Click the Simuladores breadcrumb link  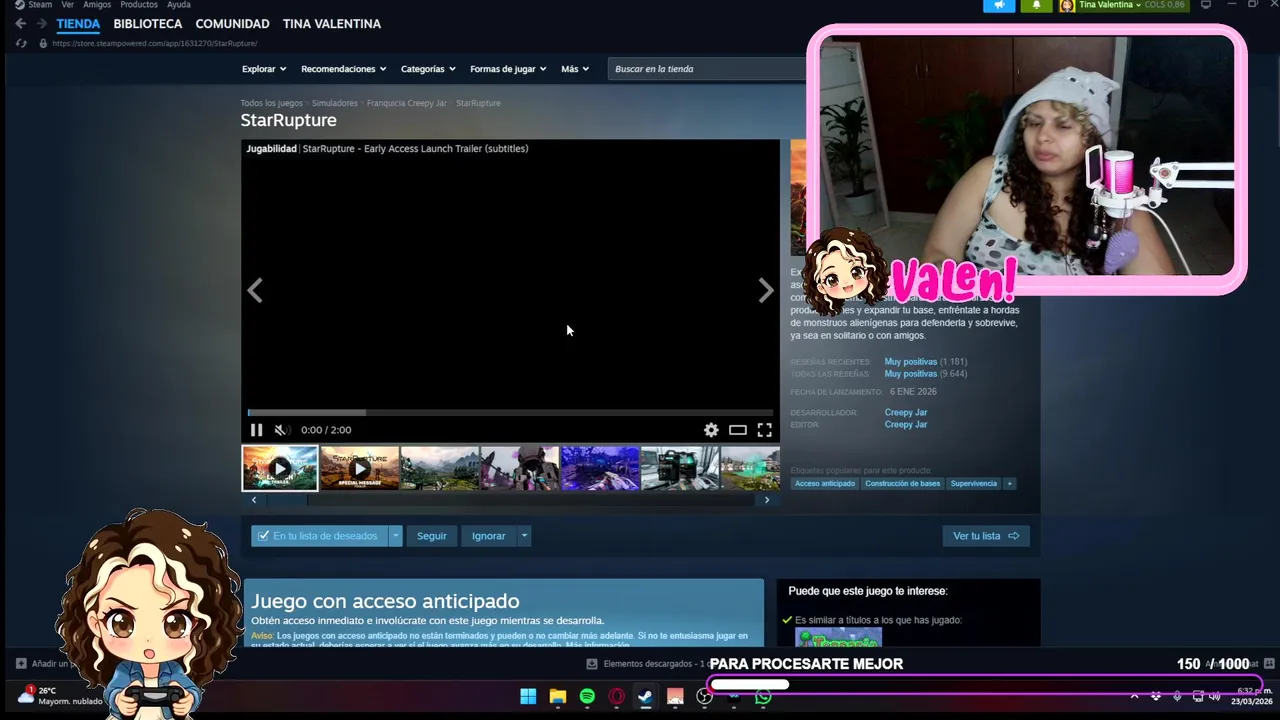point(334,103)
